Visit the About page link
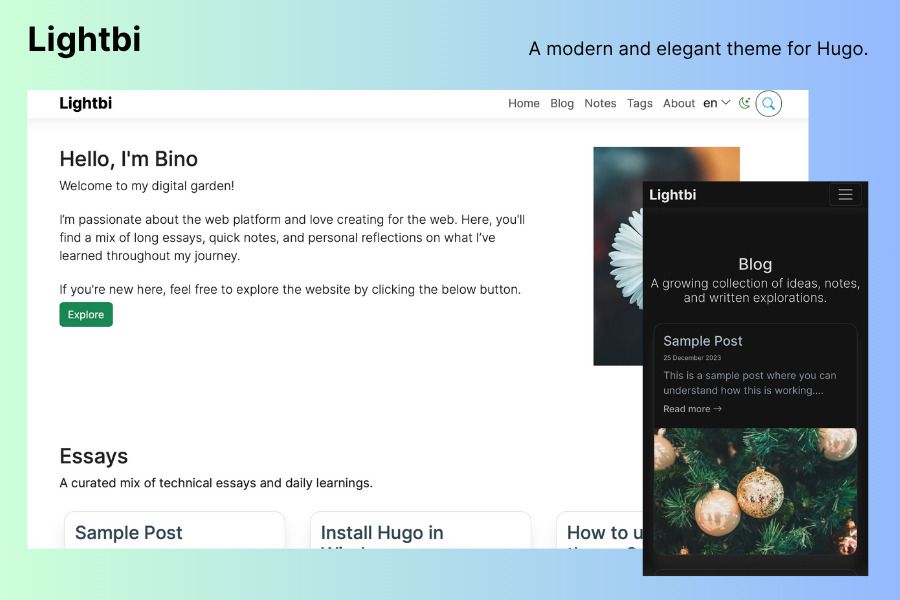The image size is (900, 600). pos(679,103)
